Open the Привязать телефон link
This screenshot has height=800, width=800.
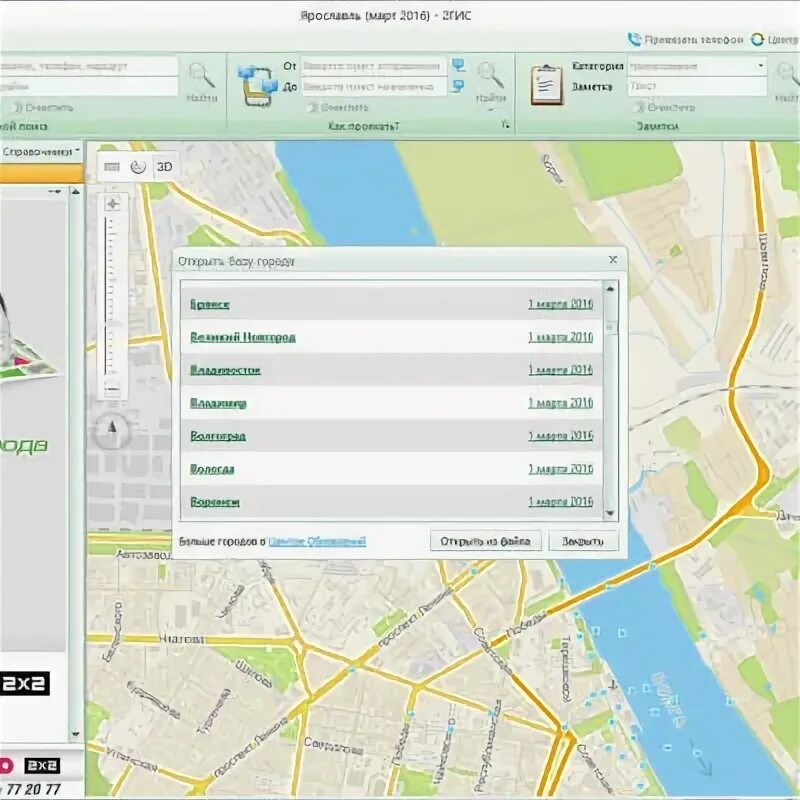tap(694, 40)
